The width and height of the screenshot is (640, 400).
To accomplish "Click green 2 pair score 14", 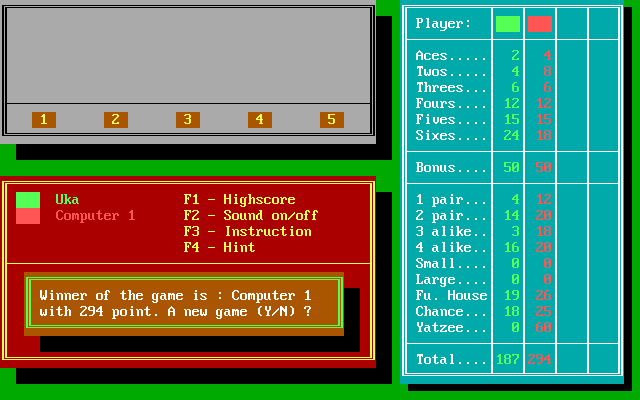I will click(x=512, y=216).
